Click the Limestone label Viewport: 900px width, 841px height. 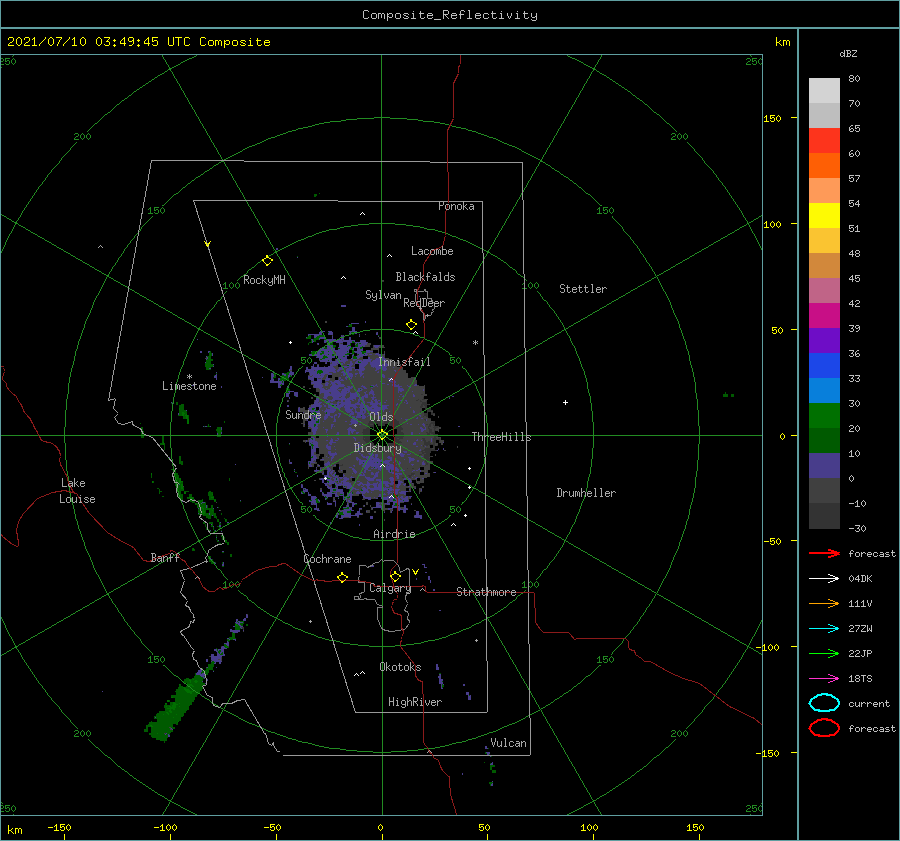point(189,386)
